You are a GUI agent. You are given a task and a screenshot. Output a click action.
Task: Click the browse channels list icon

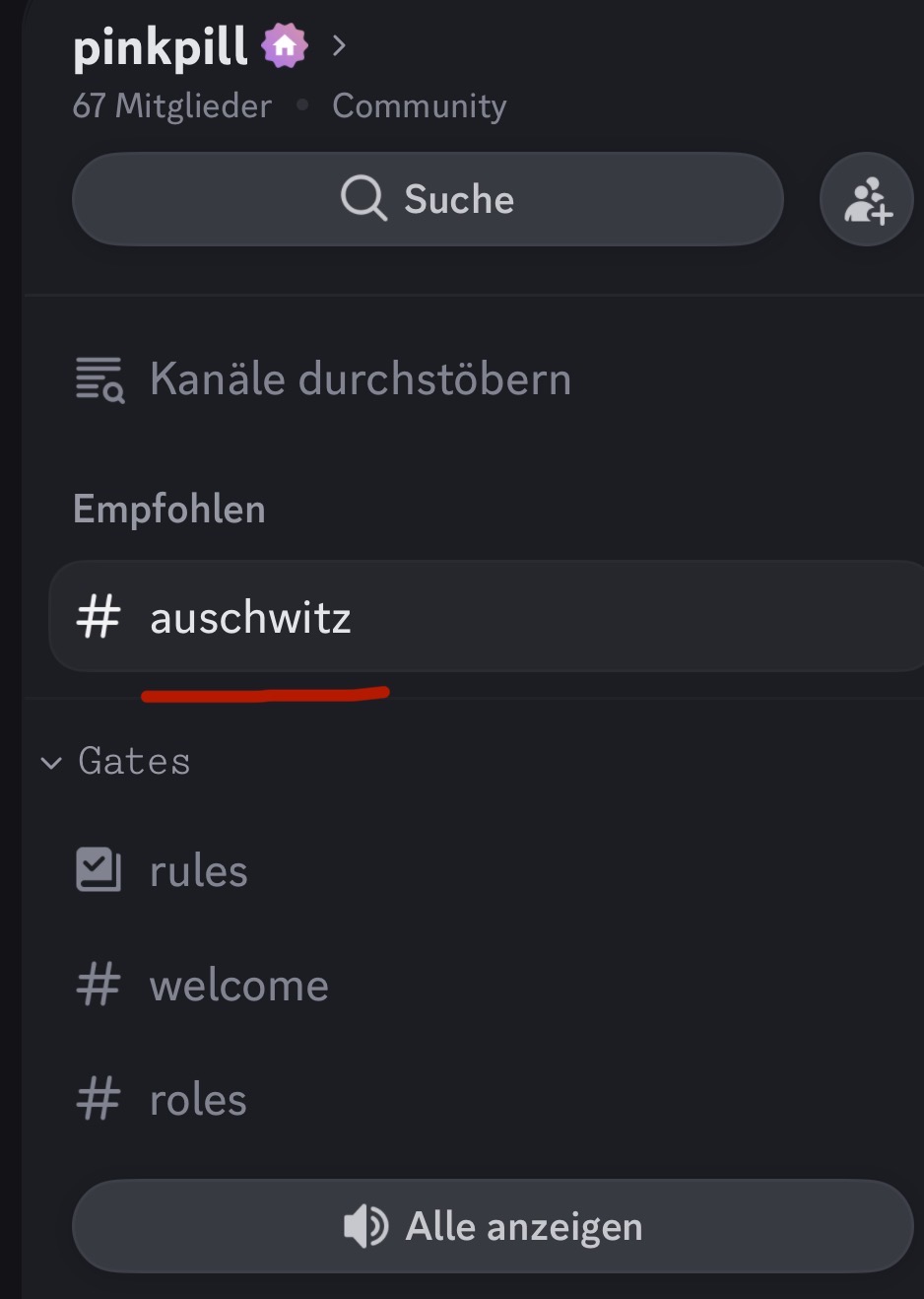[99, 379]
